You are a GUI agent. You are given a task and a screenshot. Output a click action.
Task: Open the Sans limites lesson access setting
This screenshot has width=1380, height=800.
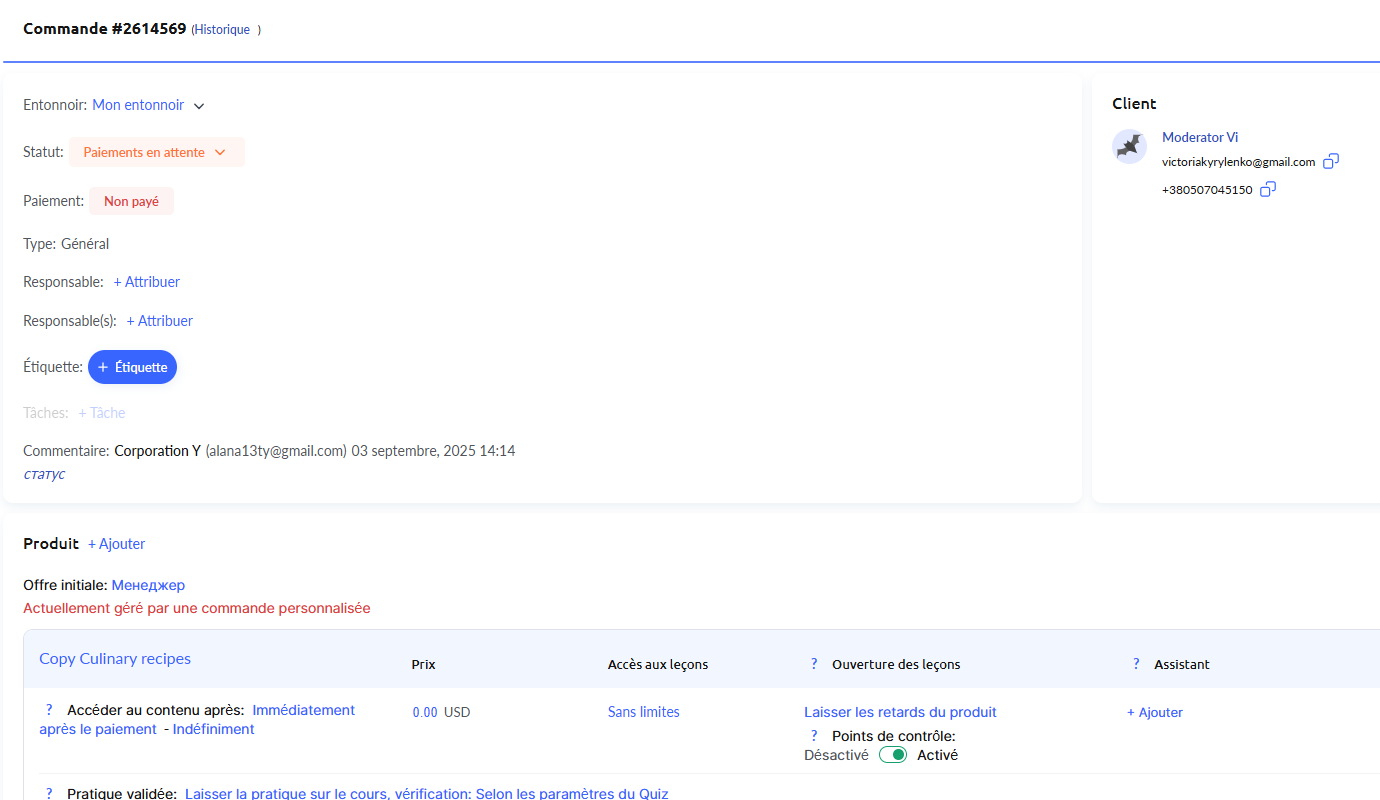click(643, 712)
